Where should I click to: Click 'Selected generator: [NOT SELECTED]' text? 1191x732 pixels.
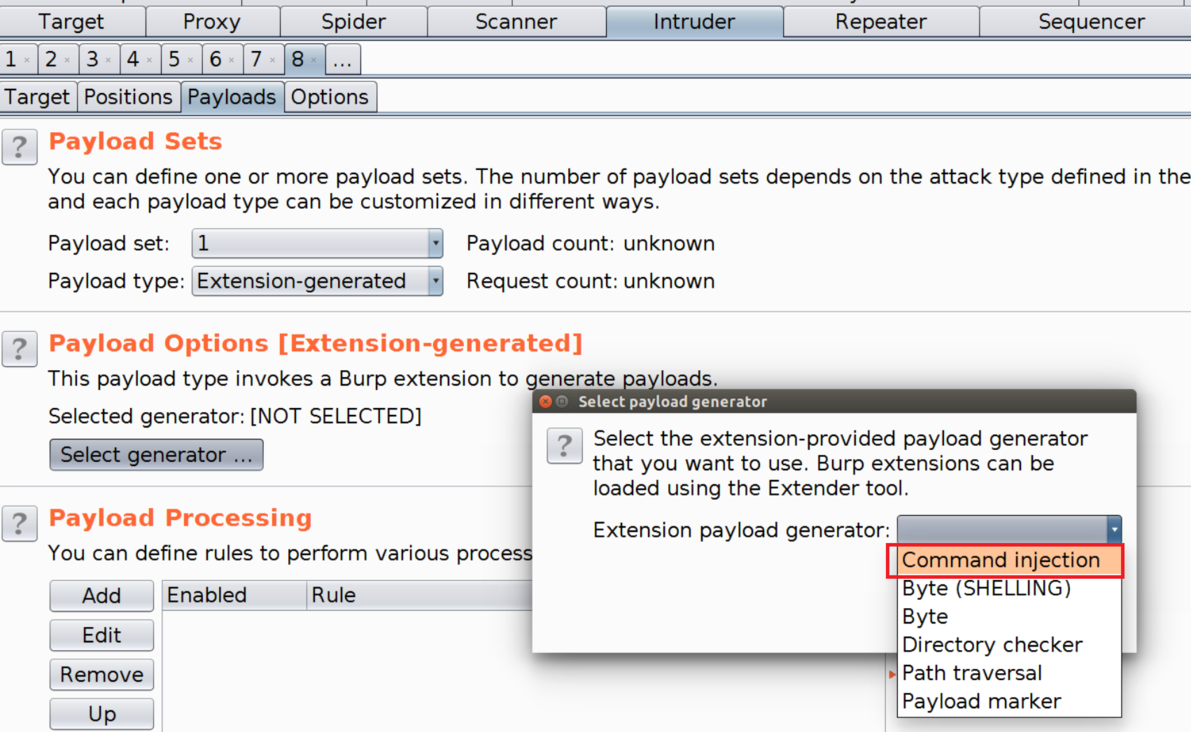(x=235, y=416)
